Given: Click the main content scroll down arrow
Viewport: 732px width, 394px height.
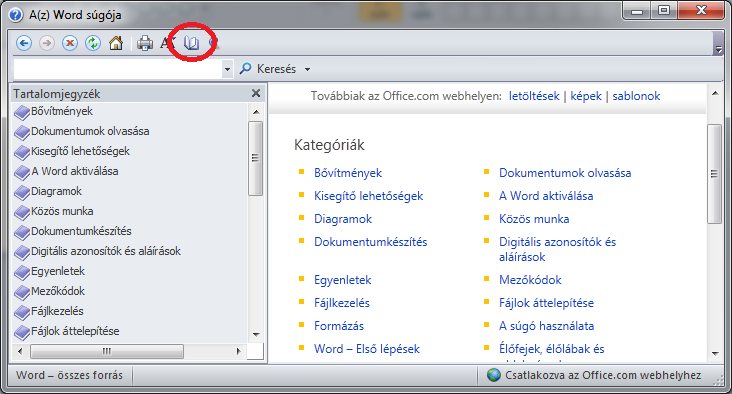Looking at the screenshot, I should [715, 353].
